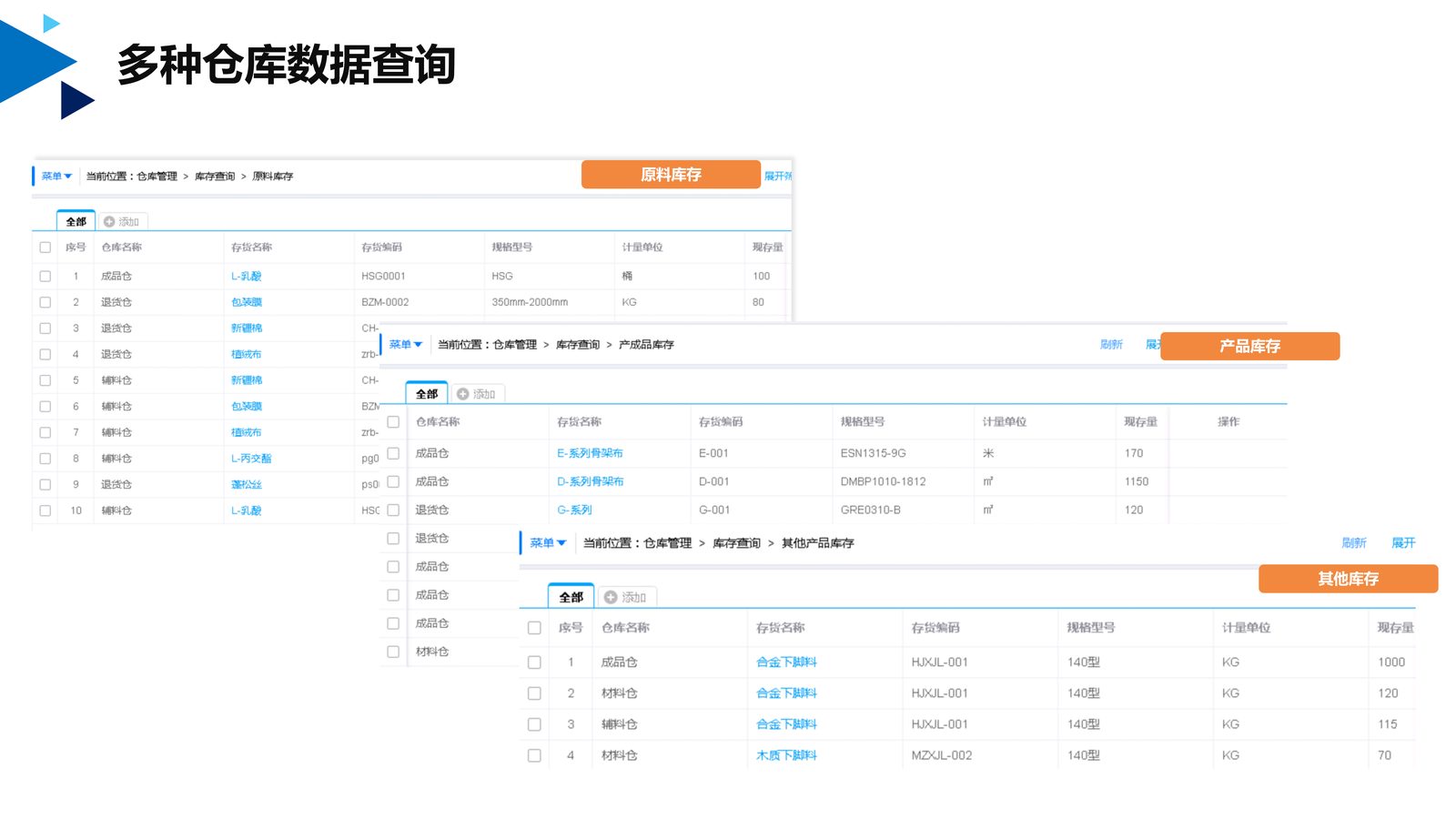
Task: Click the 添加 plus icon in 其他产品库存 window
Action: 611,597
